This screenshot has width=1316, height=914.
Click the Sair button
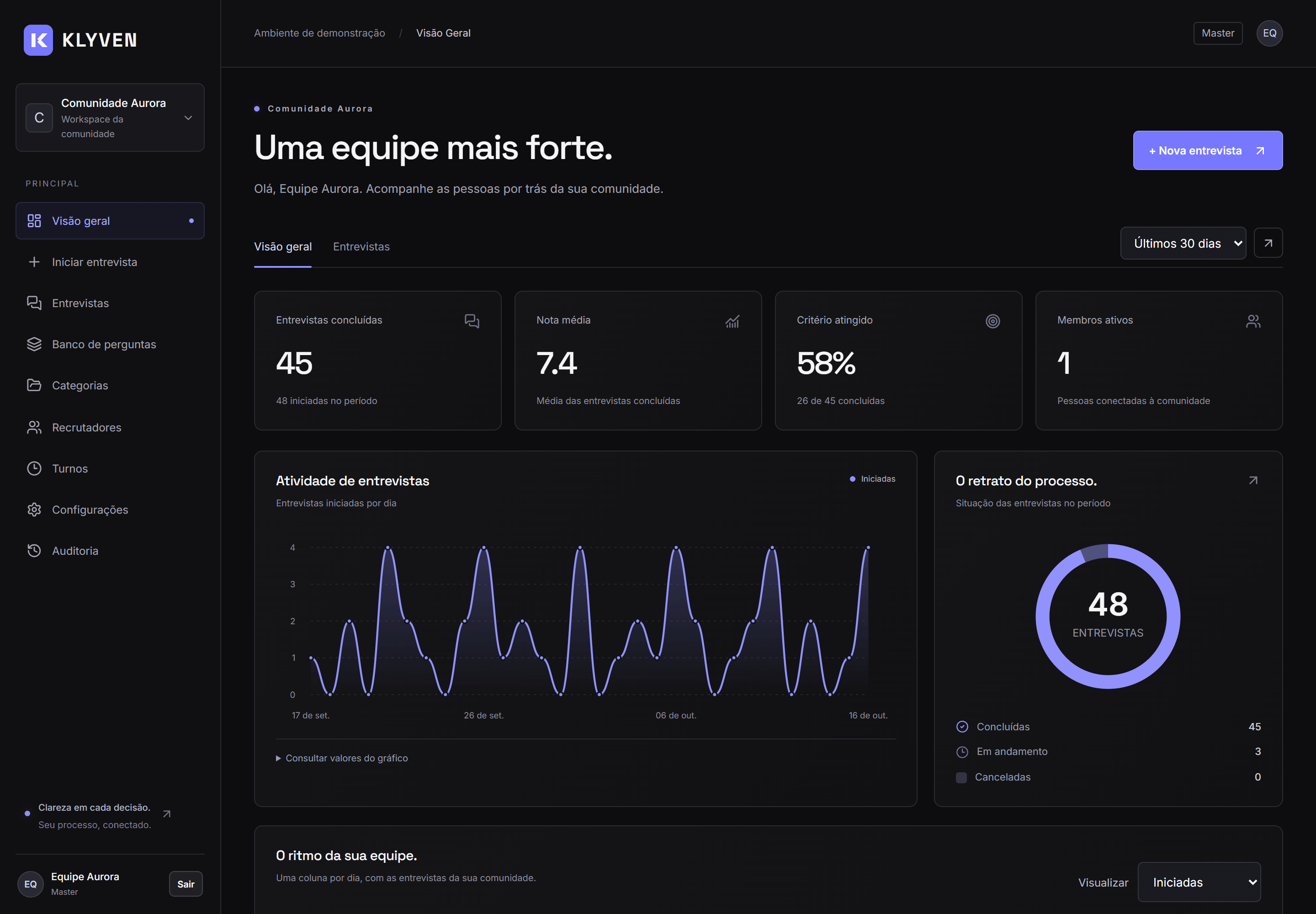click(186, 884)
